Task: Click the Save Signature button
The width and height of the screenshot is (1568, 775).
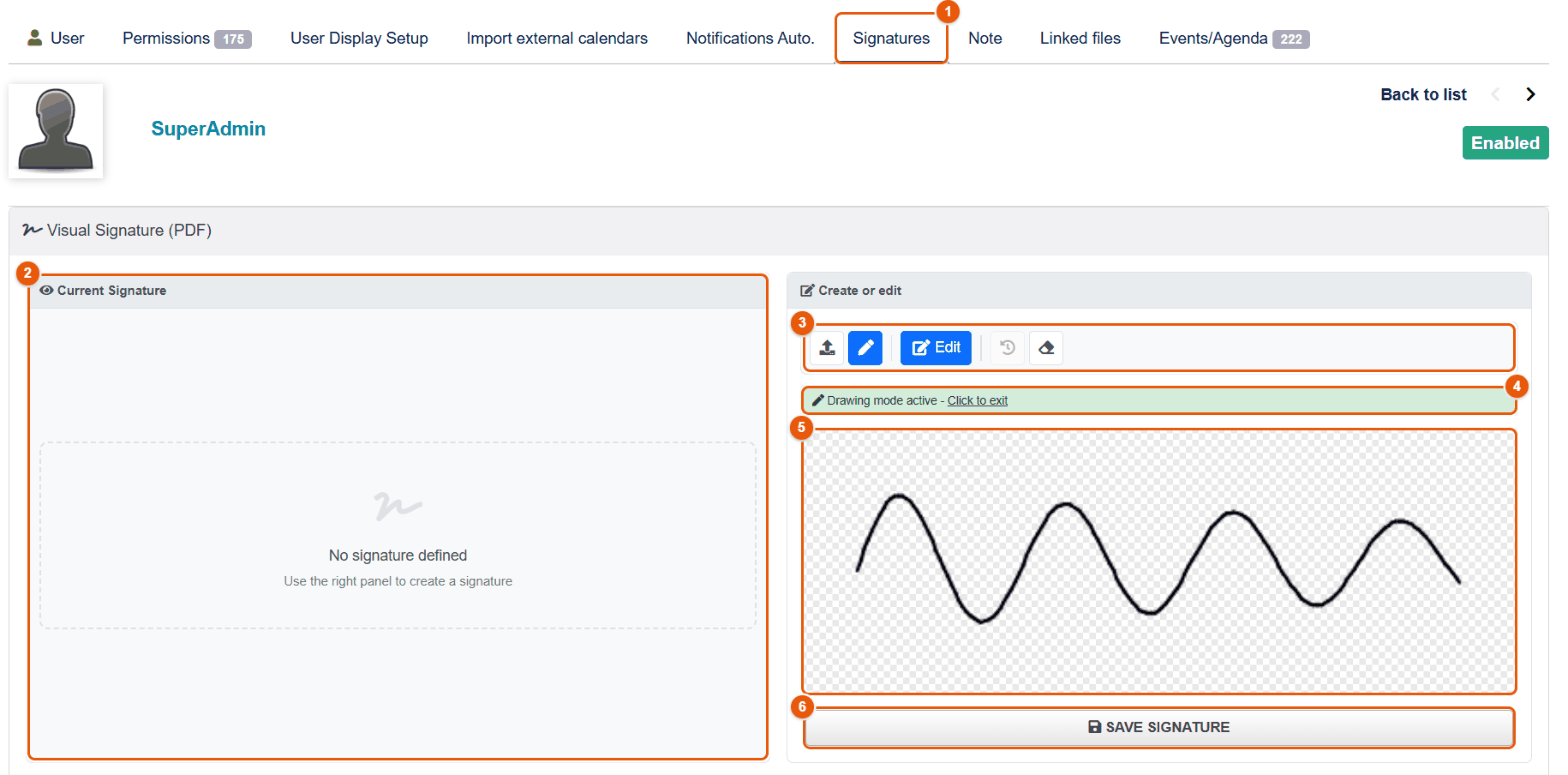Action: [1159, 727]
